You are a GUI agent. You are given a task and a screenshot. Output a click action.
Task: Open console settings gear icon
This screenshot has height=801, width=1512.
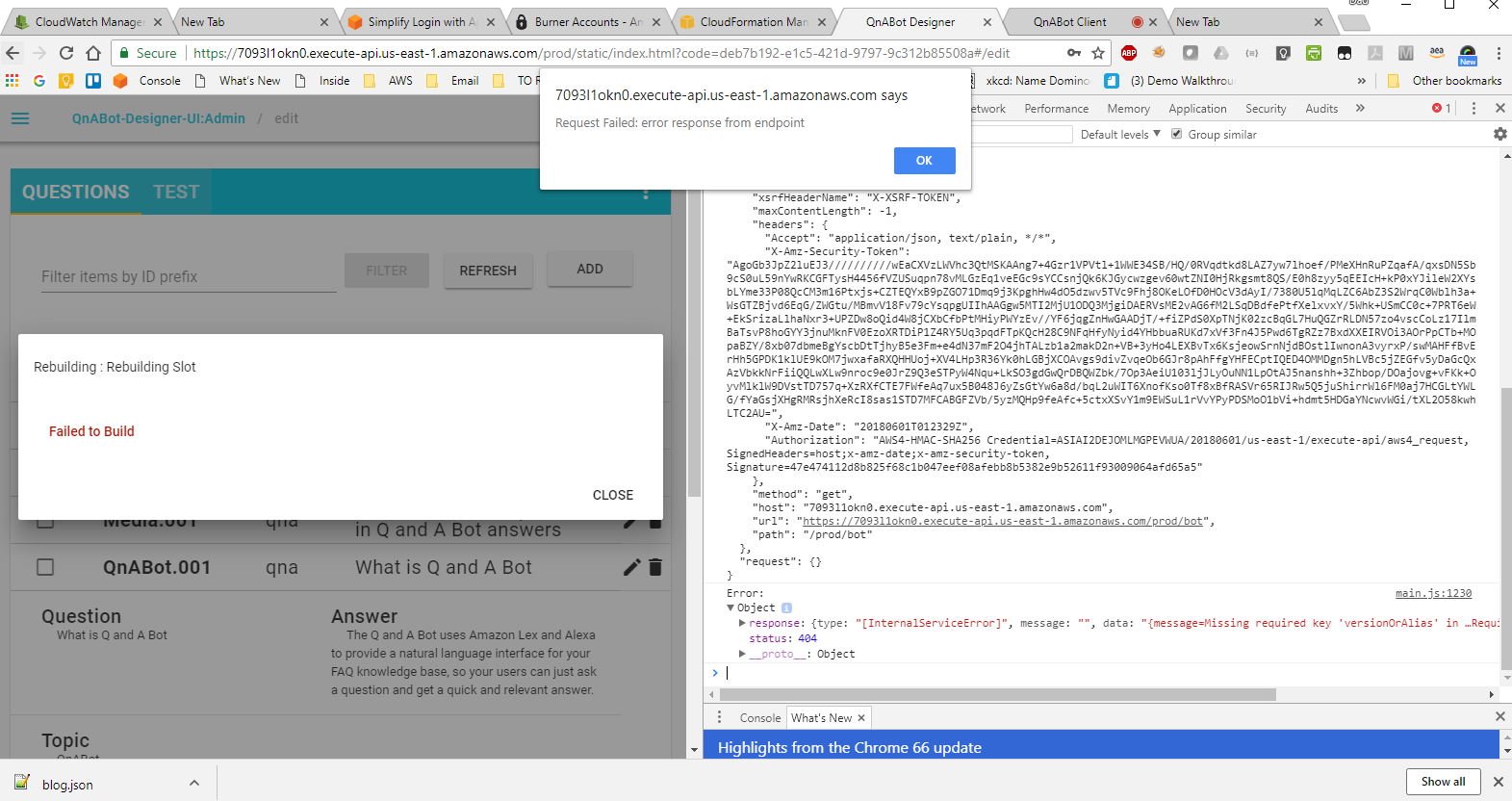tap(1499, 135)
